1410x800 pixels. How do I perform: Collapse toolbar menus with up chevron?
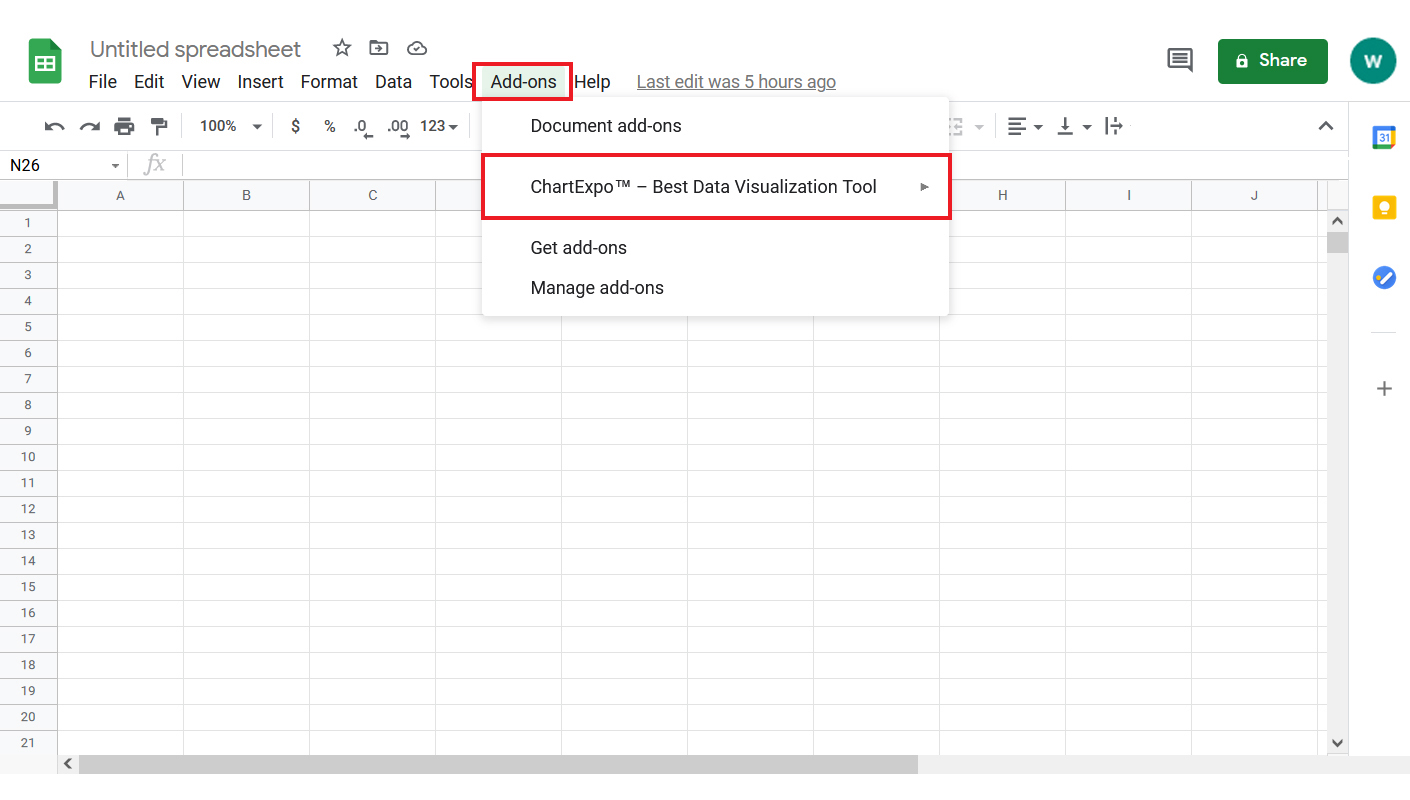[1326, 126]
